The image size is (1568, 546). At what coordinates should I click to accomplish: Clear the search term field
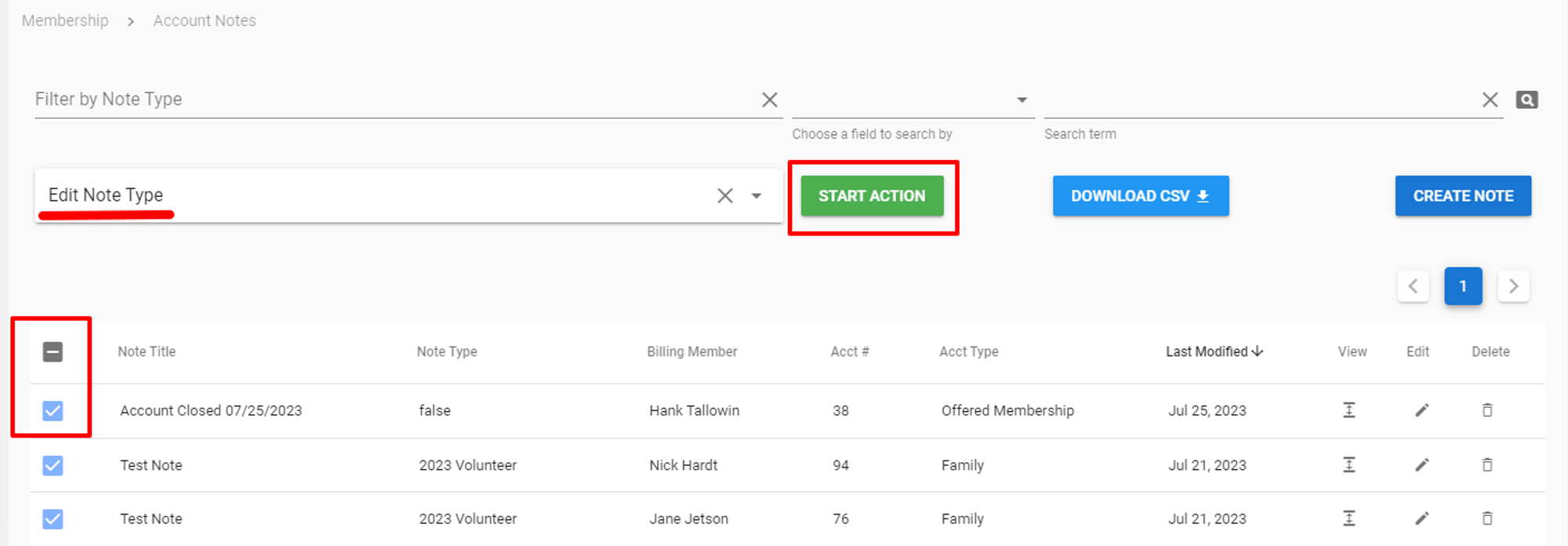[1490, 100]
